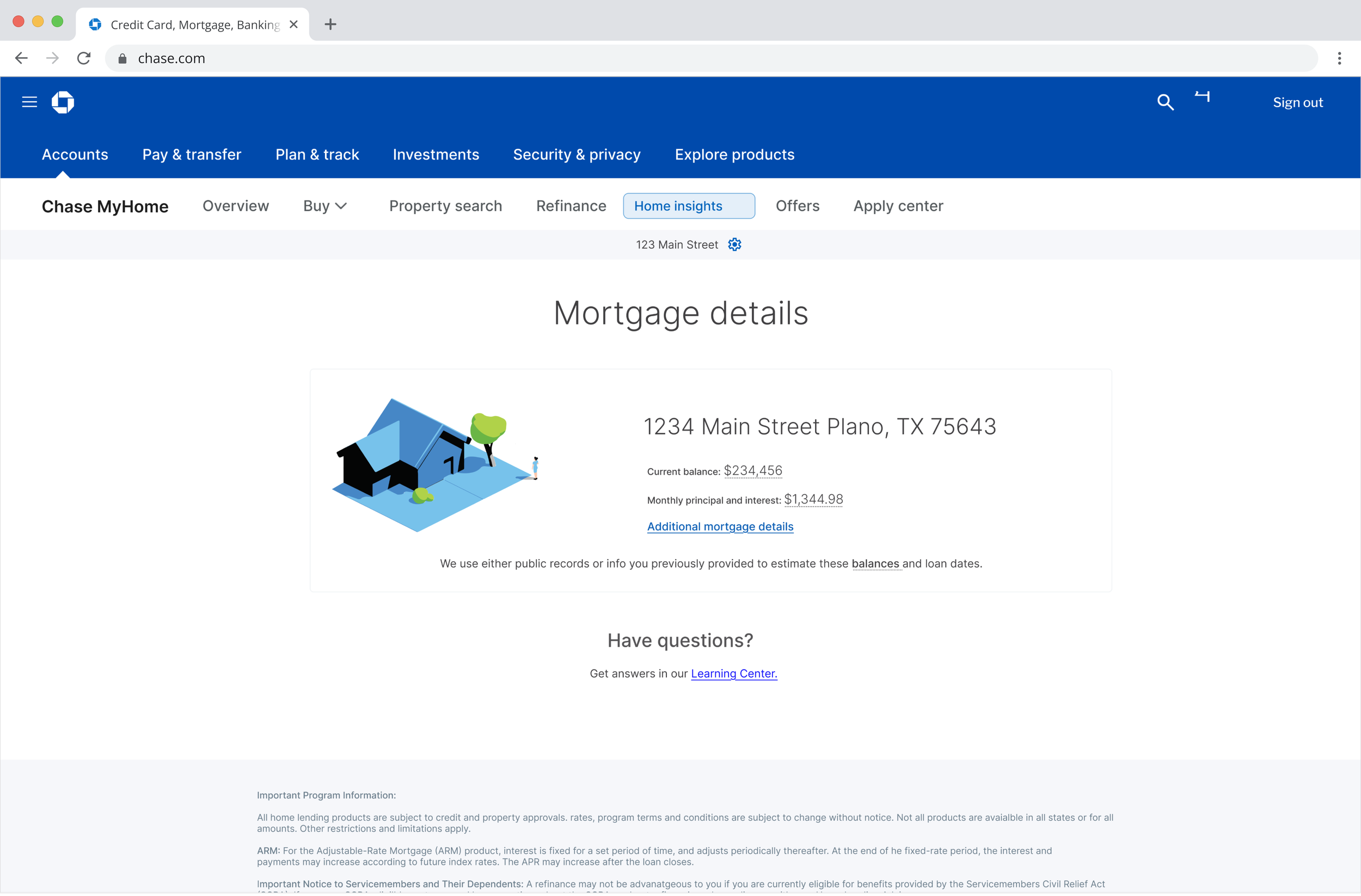The width and height of the screenshot is (1361, 896).
Task: Open the browser three-dot menu
Action: [1339, 58]
